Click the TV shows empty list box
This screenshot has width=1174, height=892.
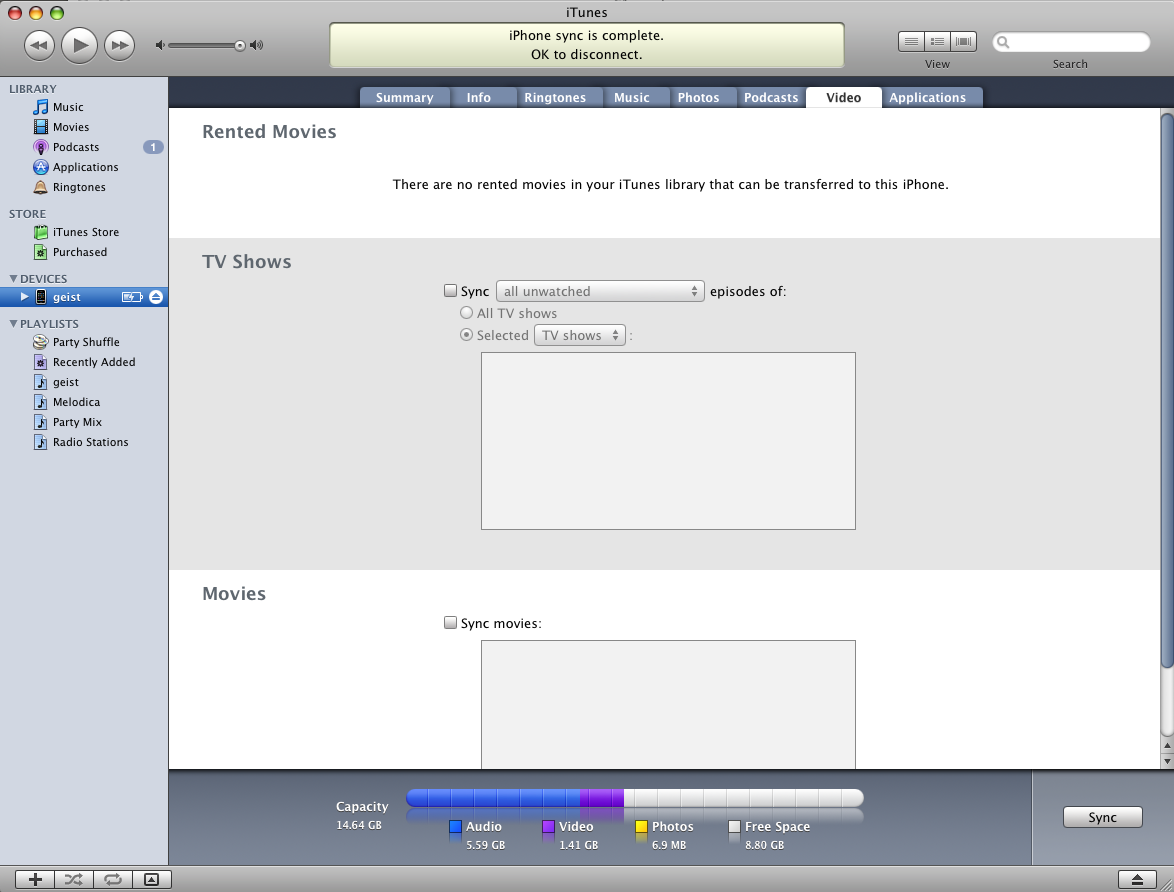click(668, 441)
